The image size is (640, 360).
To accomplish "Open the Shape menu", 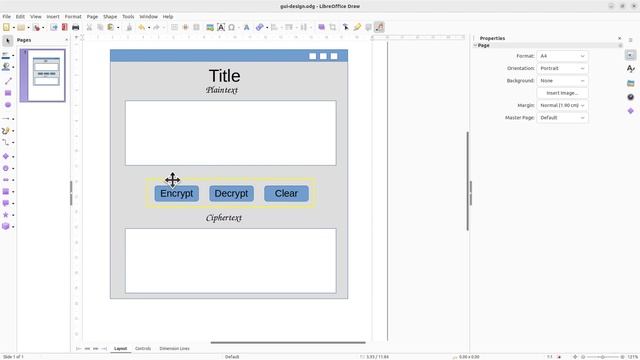I will coord(110,17).
